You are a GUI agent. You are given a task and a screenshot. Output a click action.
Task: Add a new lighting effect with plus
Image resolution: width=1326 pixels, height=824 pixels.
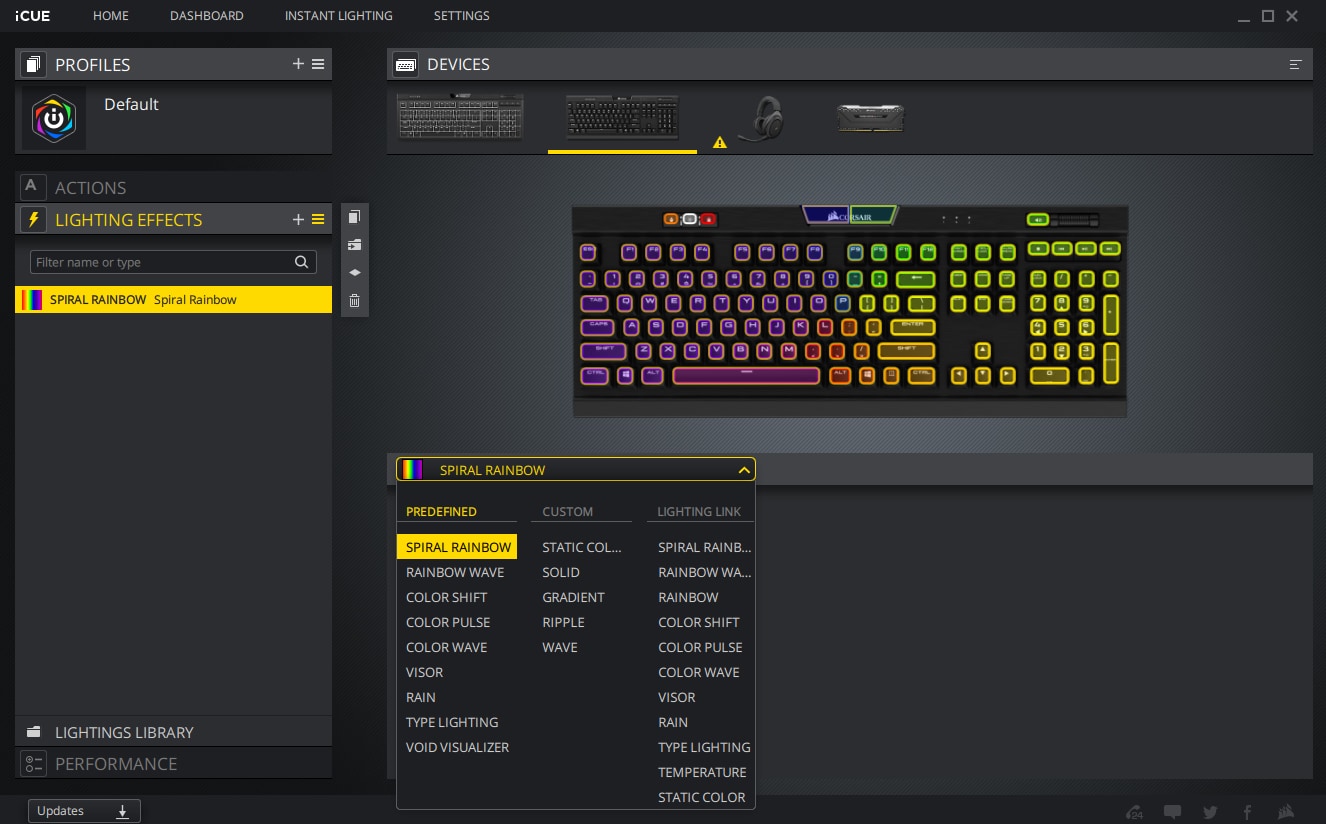point(297,220)
